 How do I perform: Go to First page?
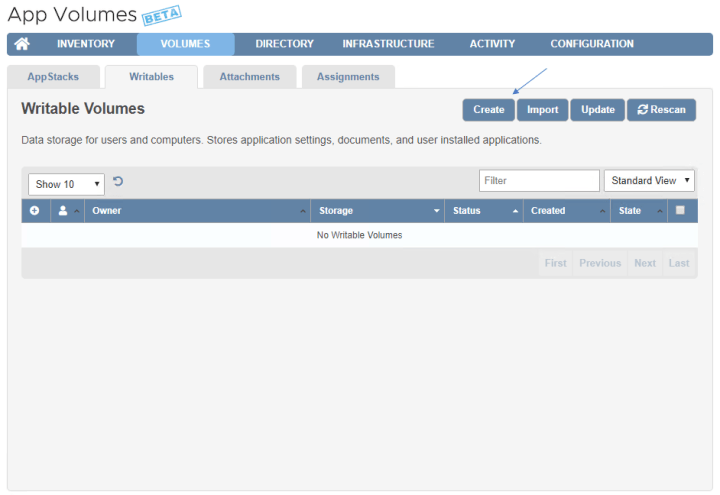(x=556, y=263)
